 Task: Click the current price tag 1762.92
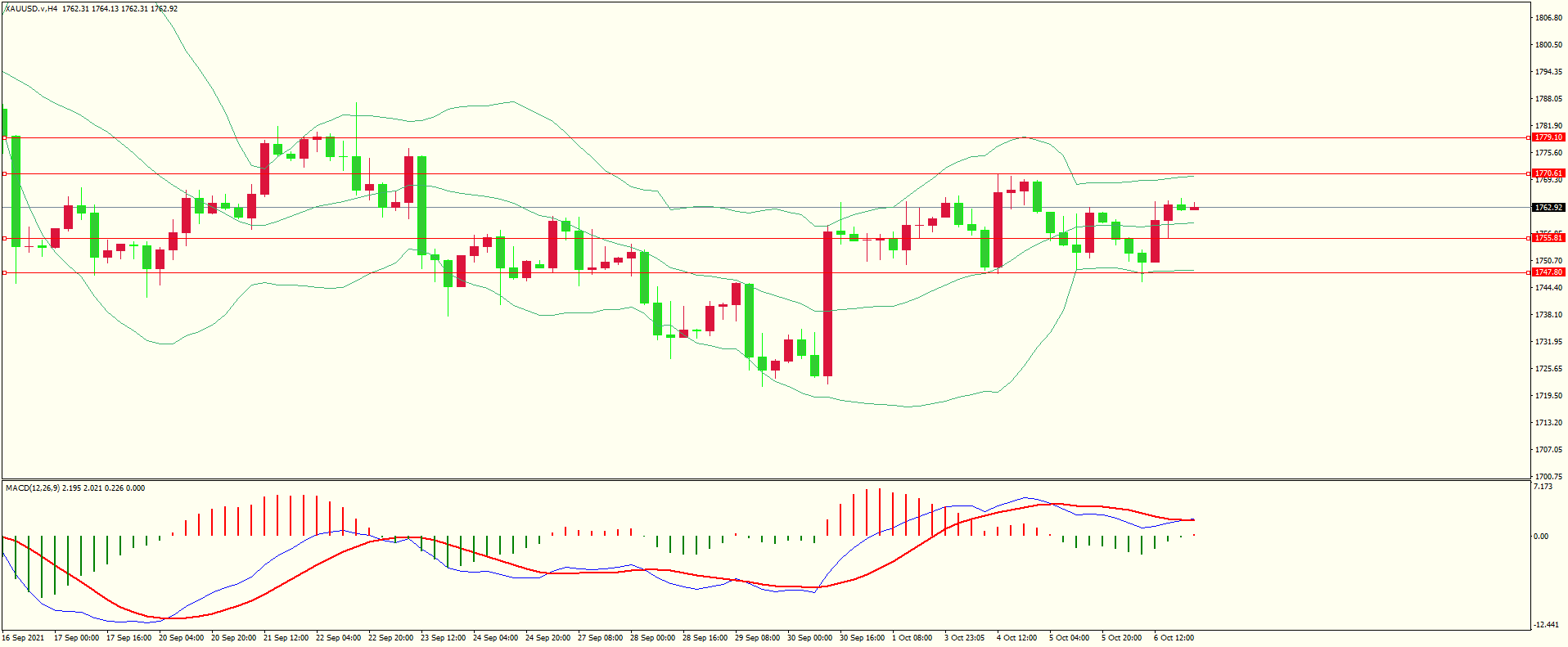coord(1548,208)
